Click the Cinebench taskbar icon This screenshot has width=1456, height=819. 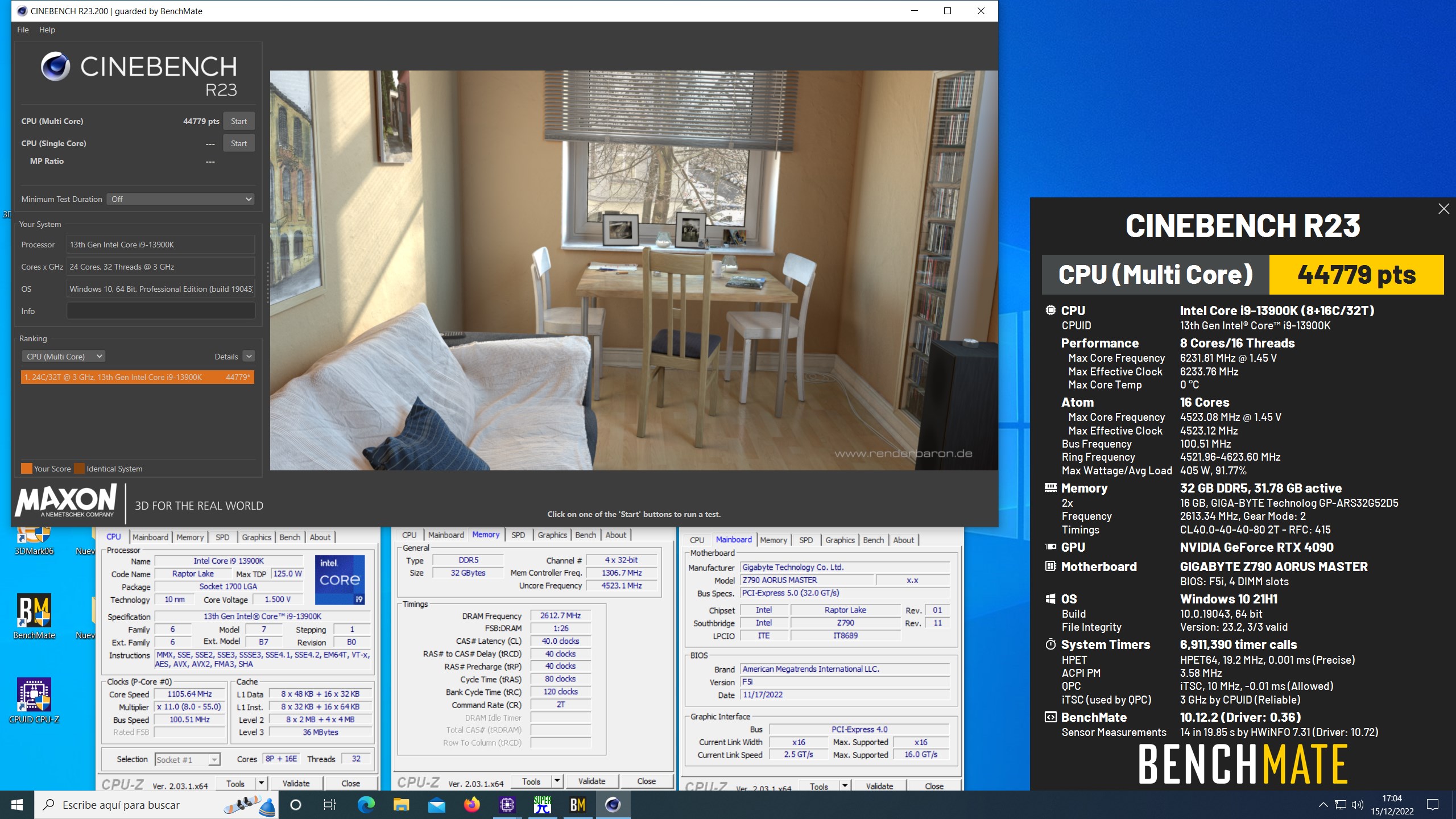(613, 805)
